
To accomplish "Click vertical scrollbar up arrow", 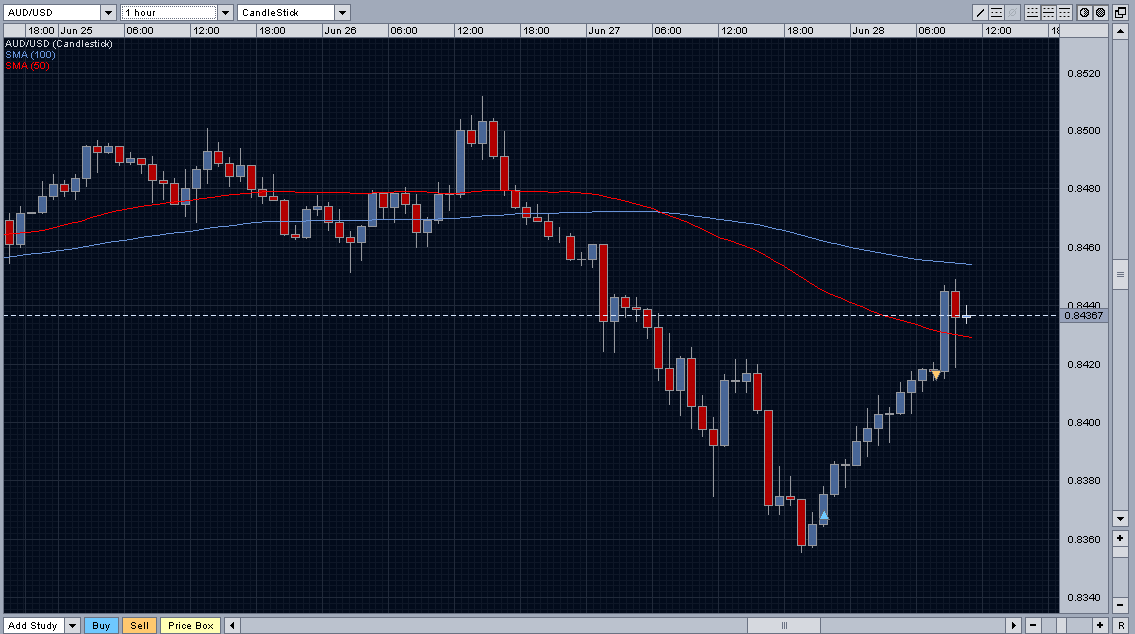I will 1121,31.
